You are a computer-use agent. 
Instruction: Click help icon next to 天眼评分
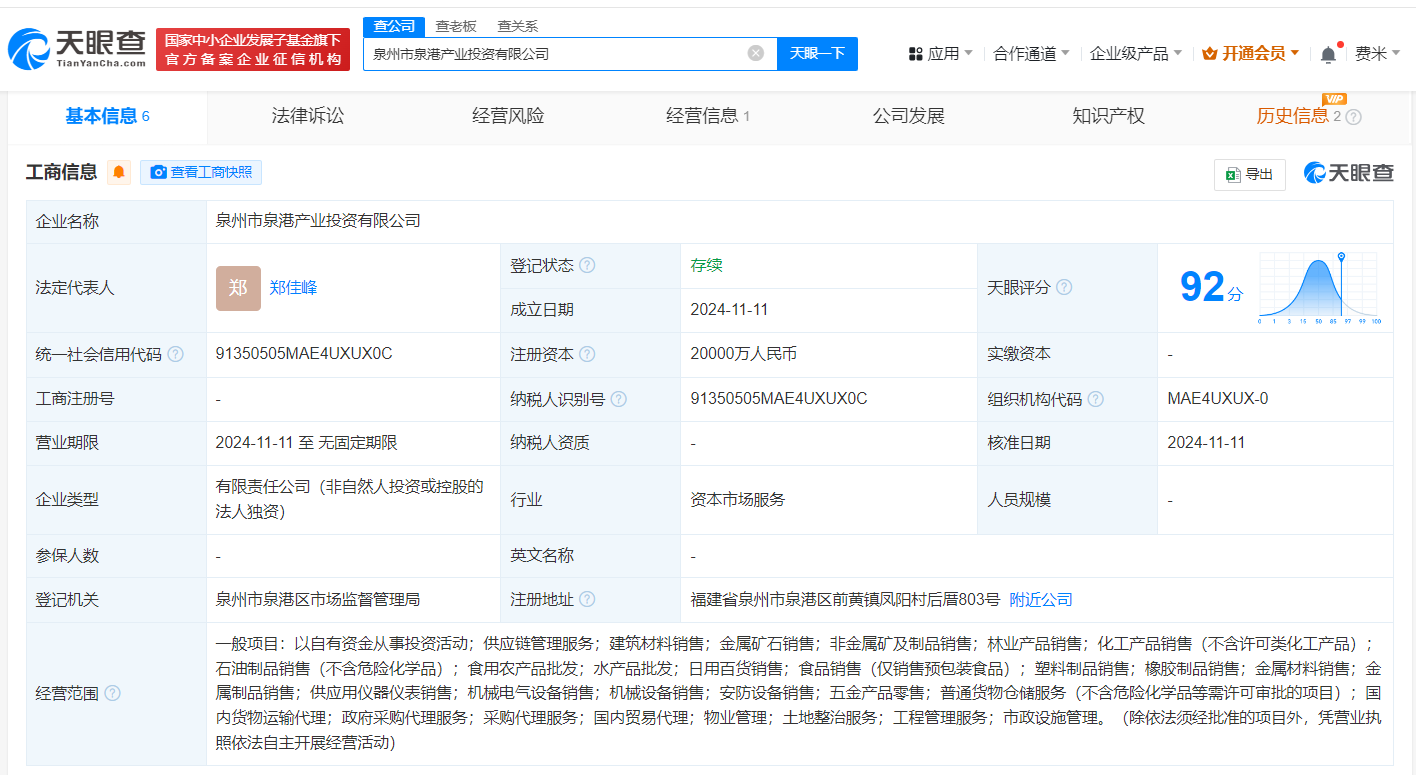pos(1064,288)
